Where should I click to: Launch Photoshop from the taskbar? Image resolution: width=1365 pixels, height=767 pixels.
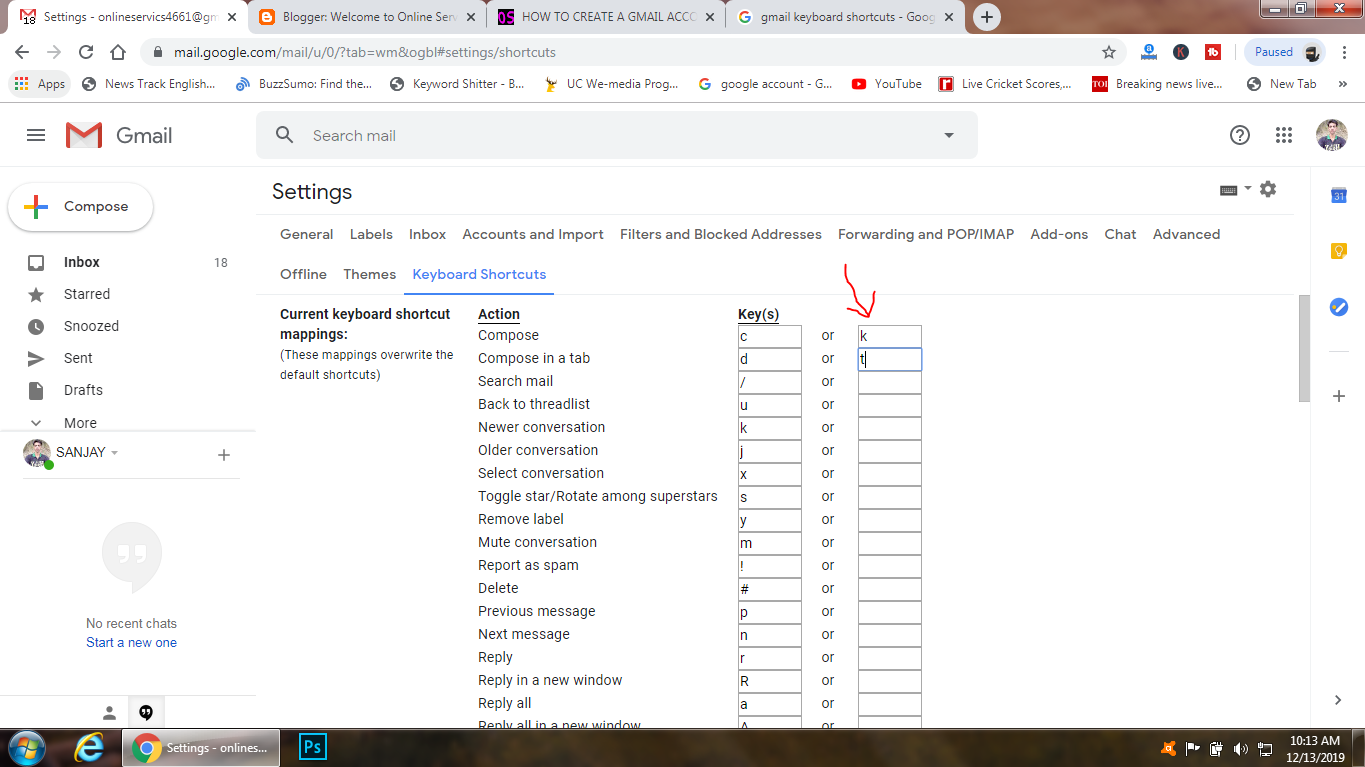pyautogui.click(x=313, y=747)
